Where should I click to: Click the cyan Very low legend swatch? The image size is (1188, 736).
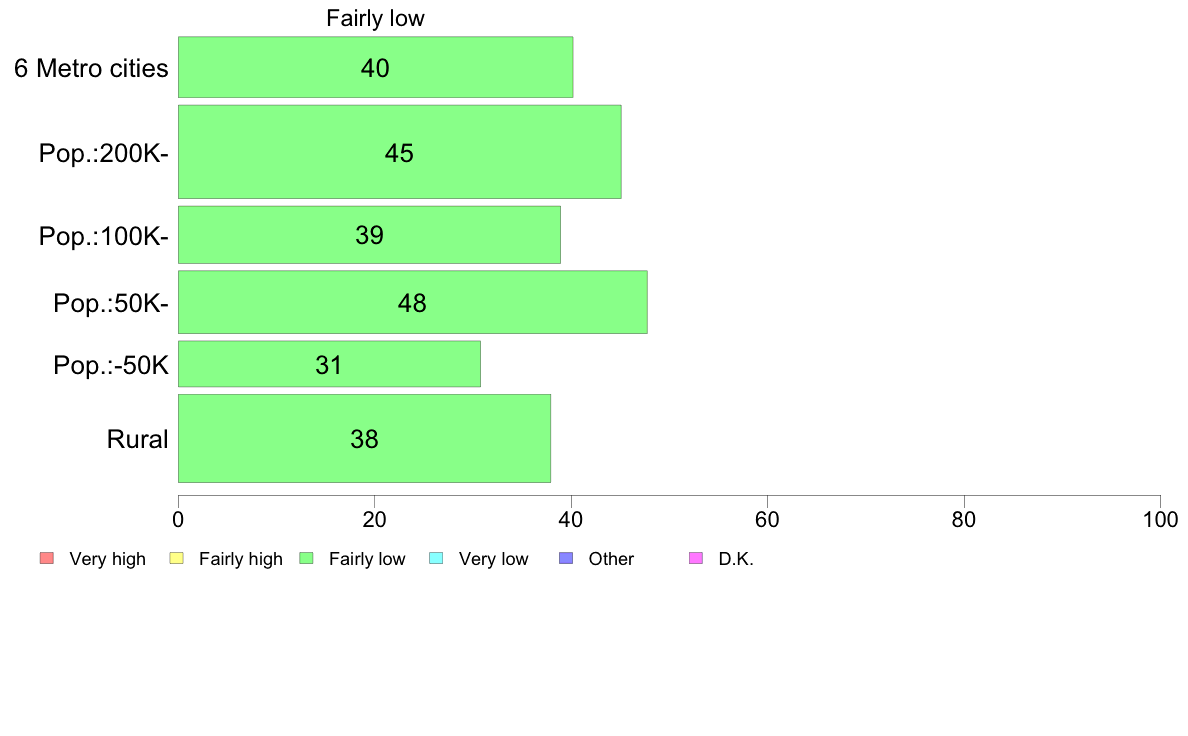point(436,559)
